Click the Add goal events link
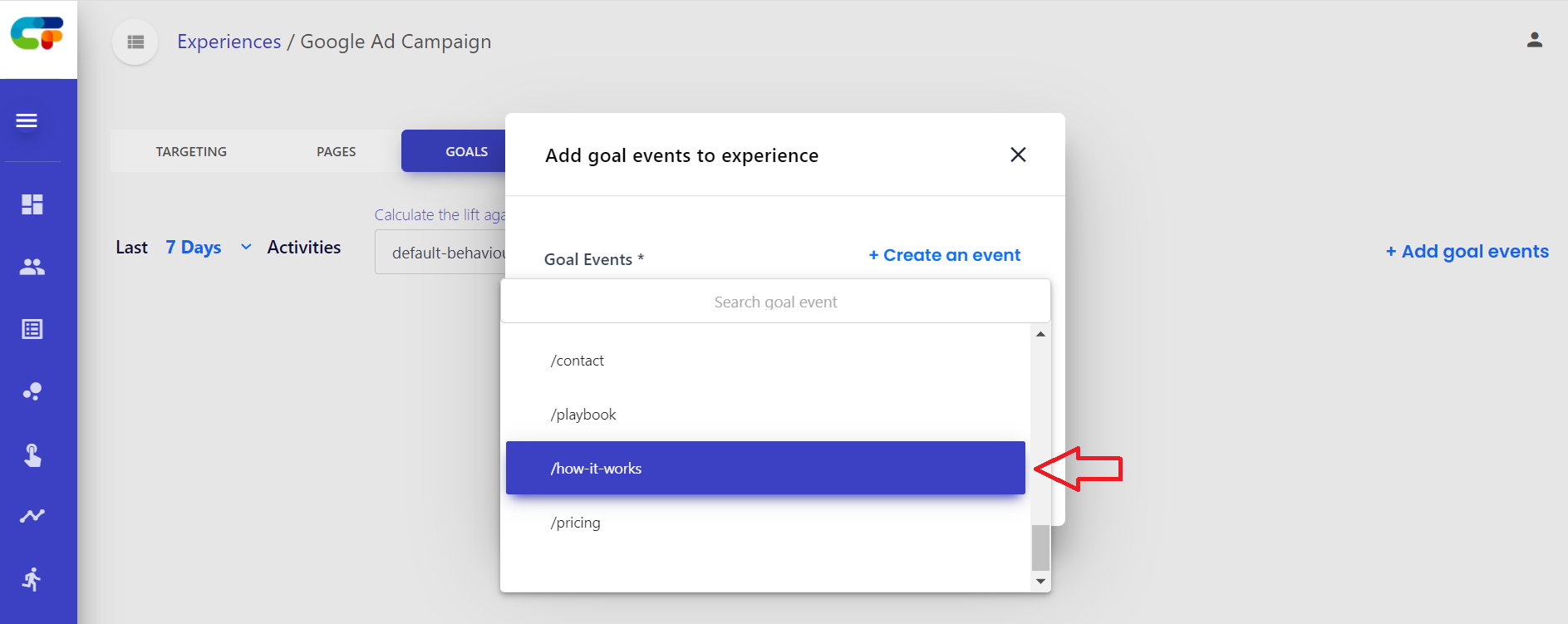 pos(1467,252)
